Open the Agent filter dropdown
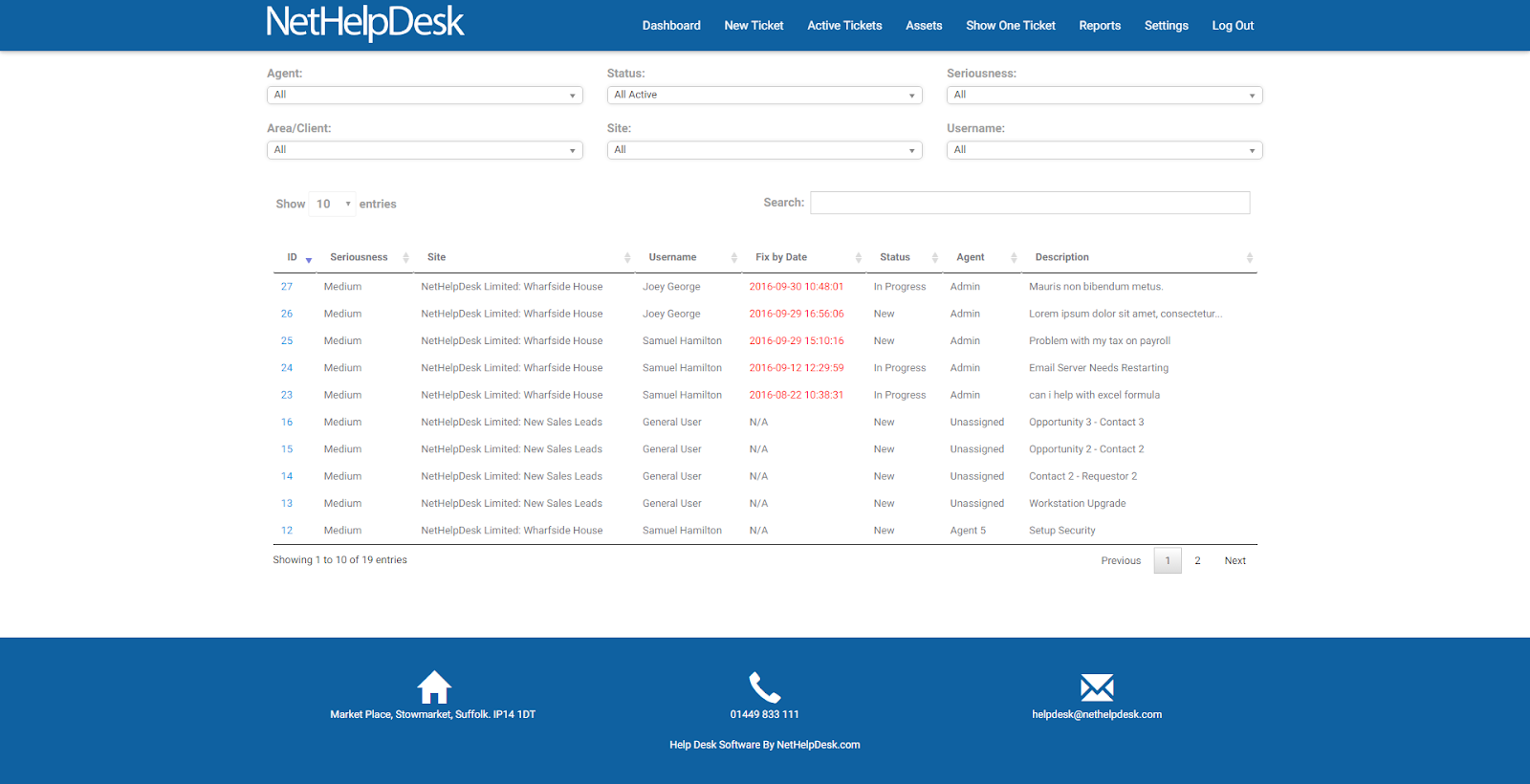 click(x=425, y=95)
